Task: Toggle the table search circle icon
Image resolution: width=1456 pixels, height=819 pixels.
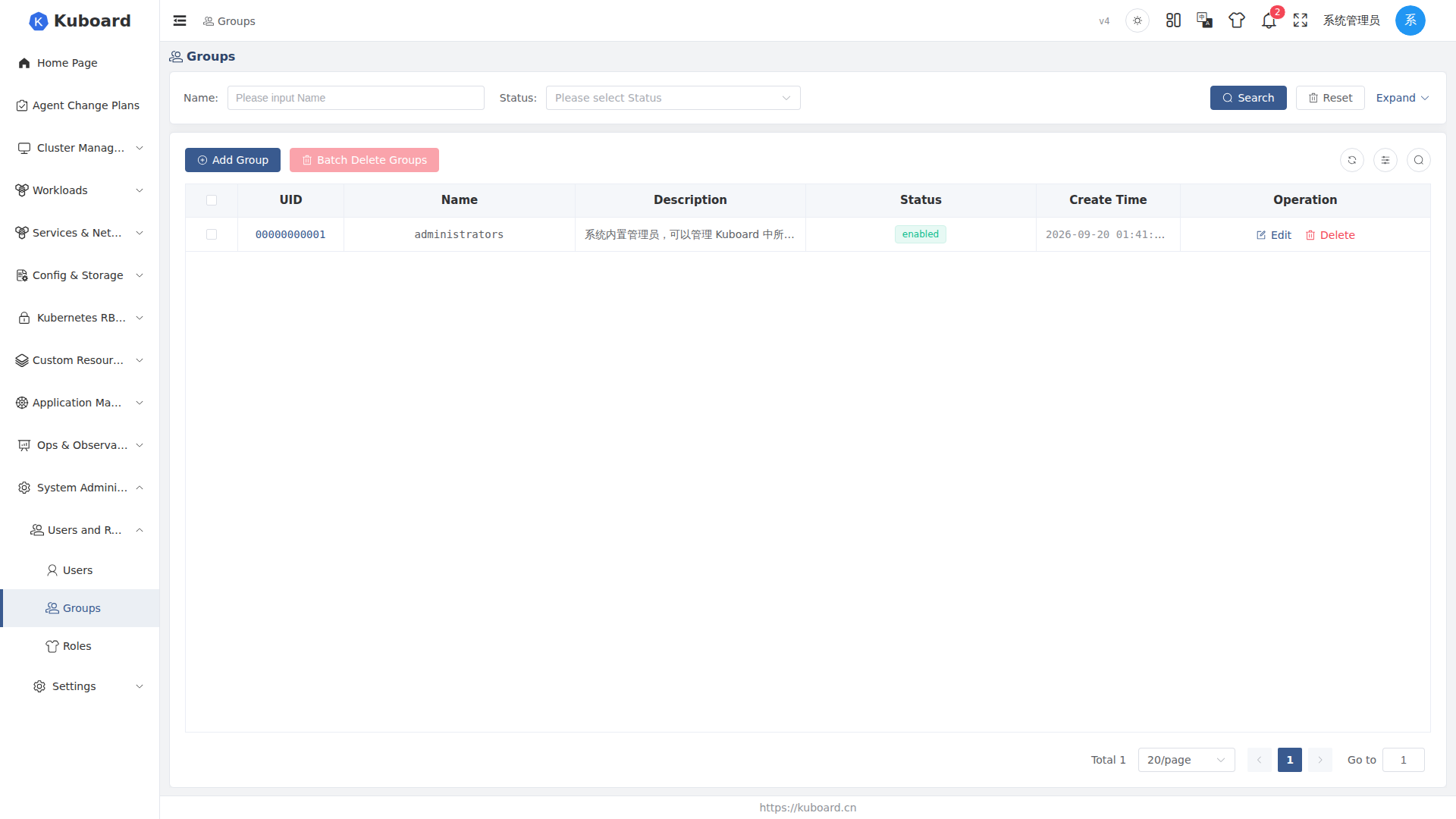Action: pyautogui.click(x=1419, y=160)
